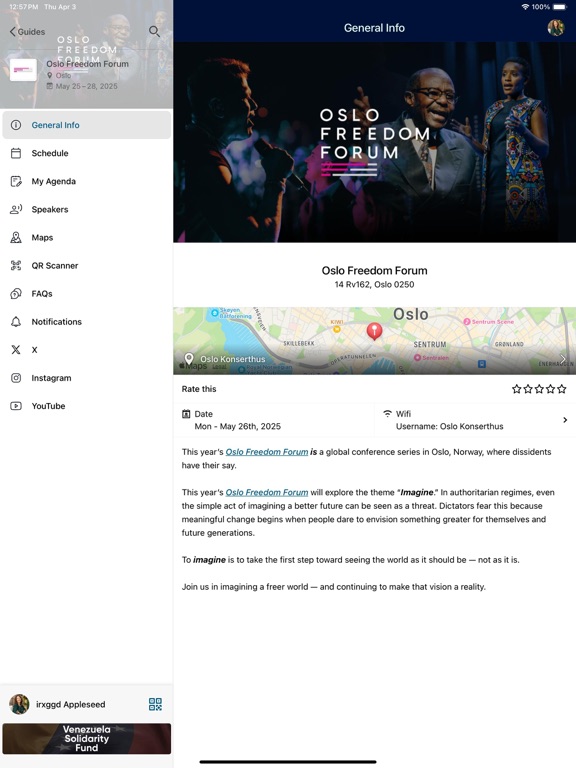Click the Maps pin icon
The height and width of the screenshot is (768, 576).
click(x=16, y=238)
